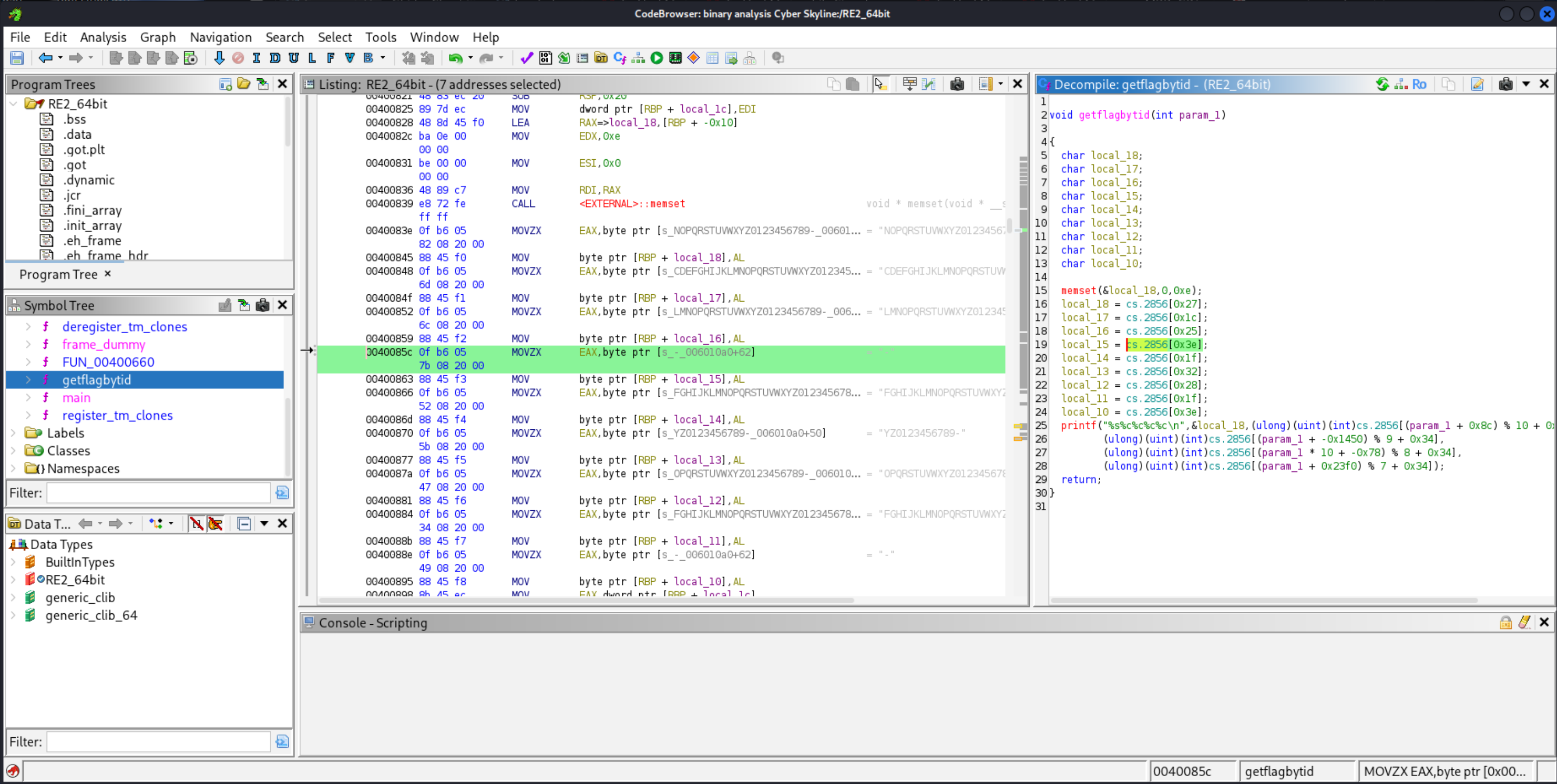Open the Analysis menu
Screen dimensions: 1557x784
[x=103, y=37]
